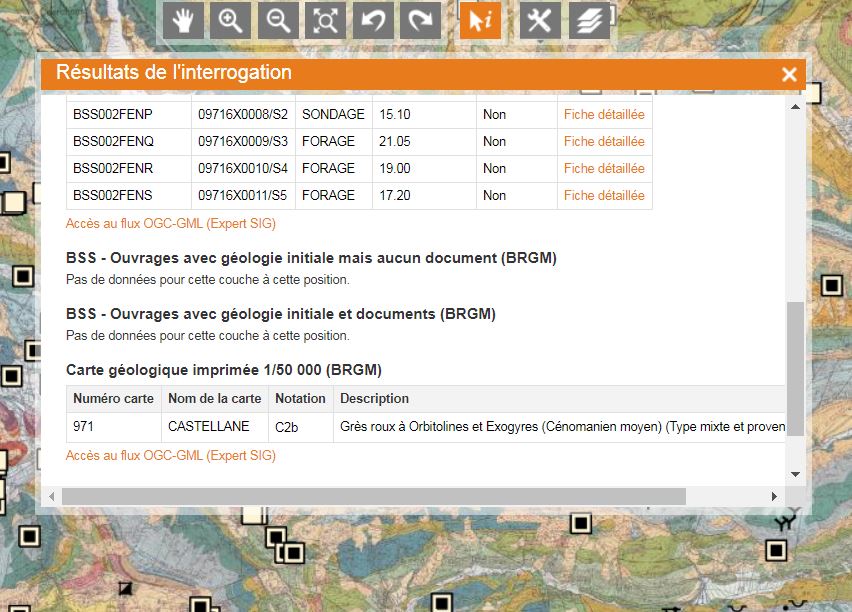Open Fiche détaillée for BSS002FENS
852x612 pixels.
[604, 196]
